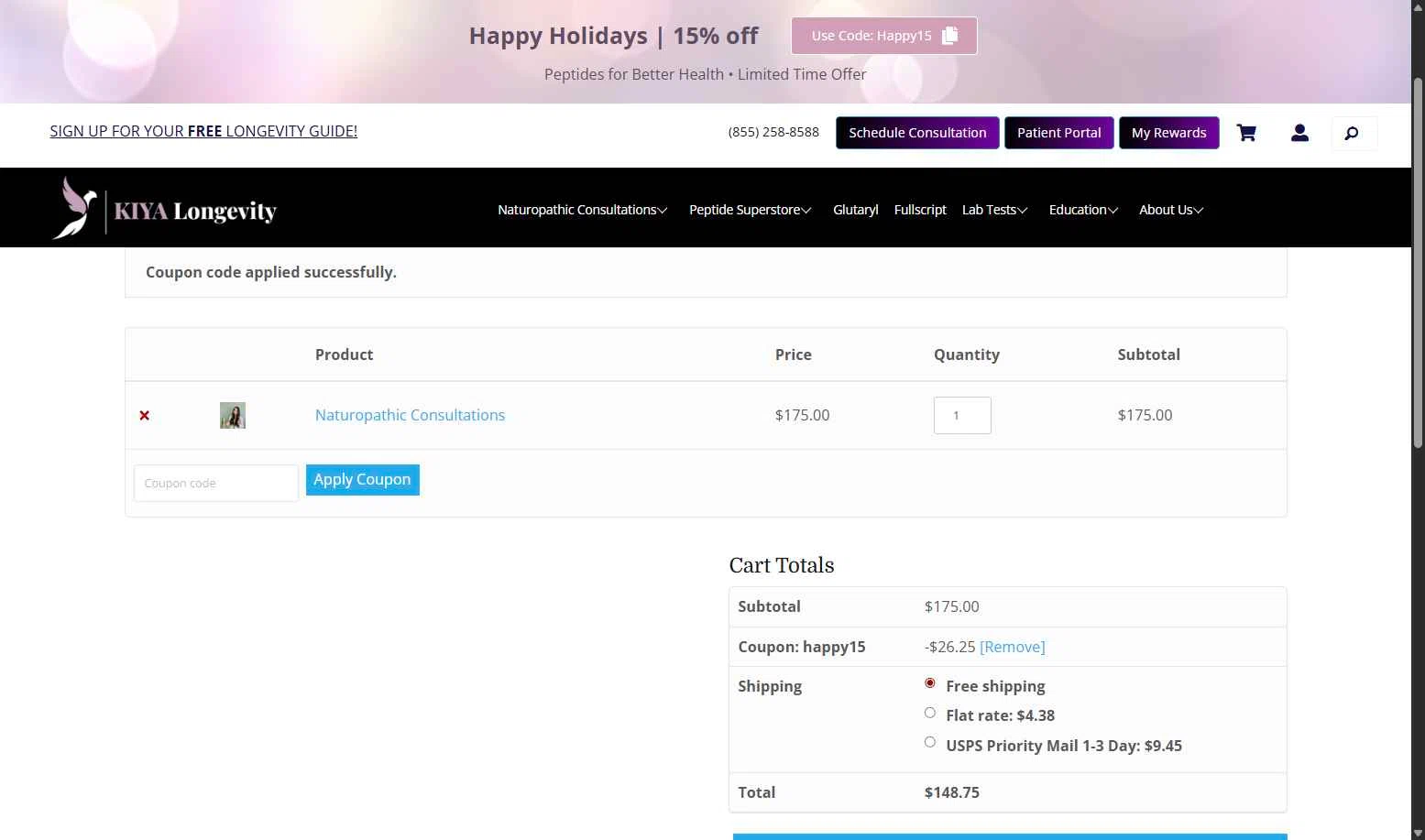Open the free longevity guide signup link
The image size is (1425, 840).
click(203, 131)
